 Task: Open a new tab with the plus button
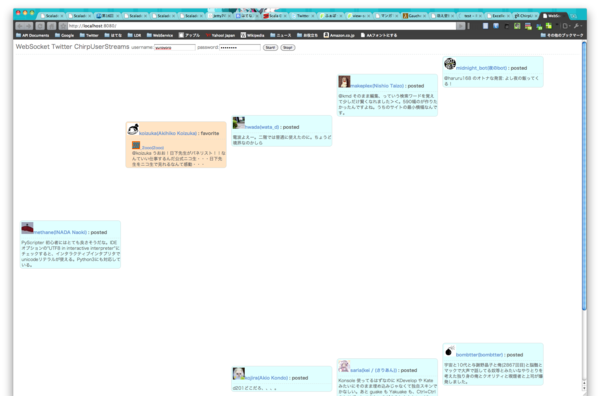[x=573, y=16]
